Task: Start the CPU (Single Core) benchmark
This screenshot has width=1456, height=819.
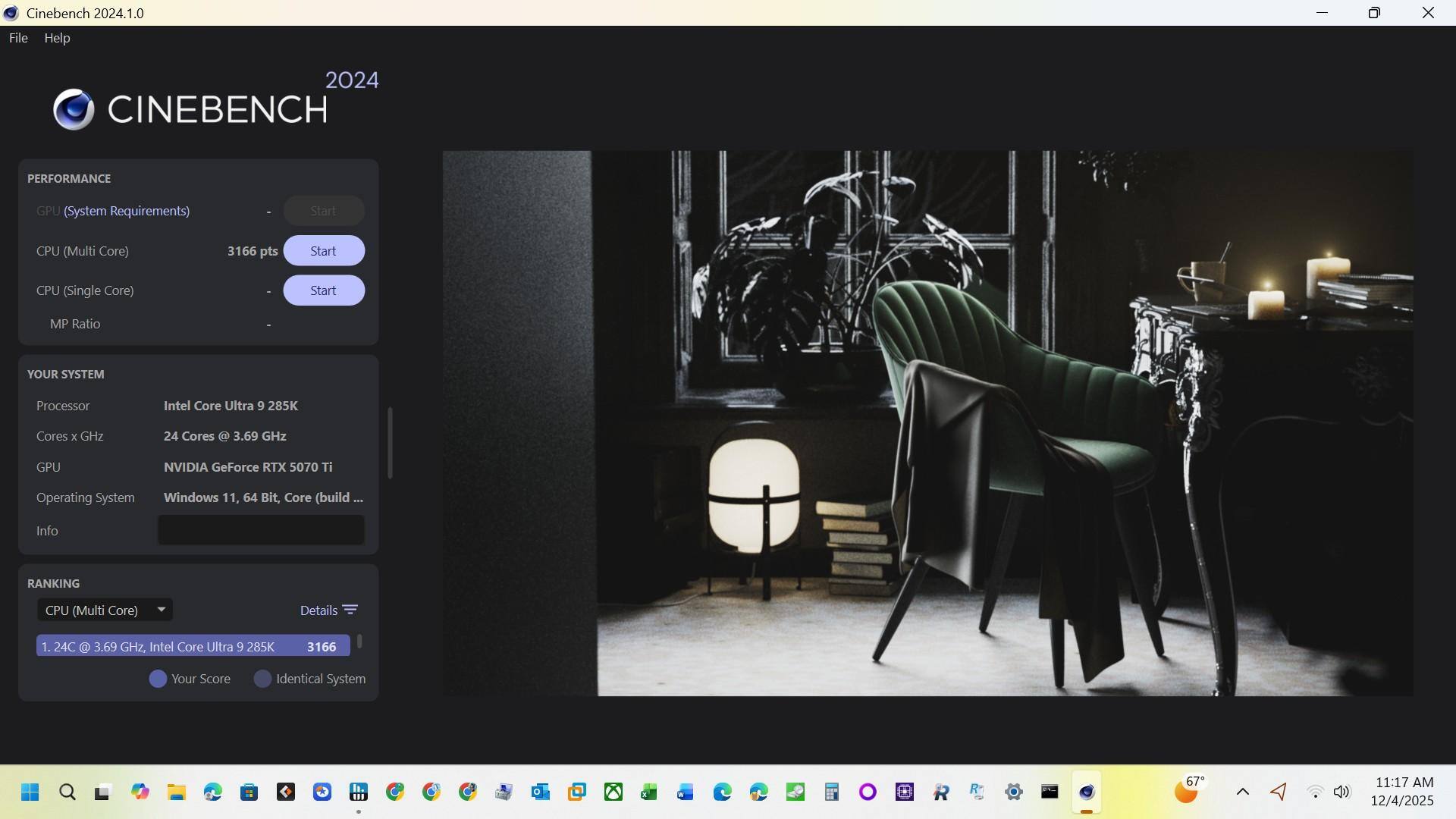Action: point(323,290)
